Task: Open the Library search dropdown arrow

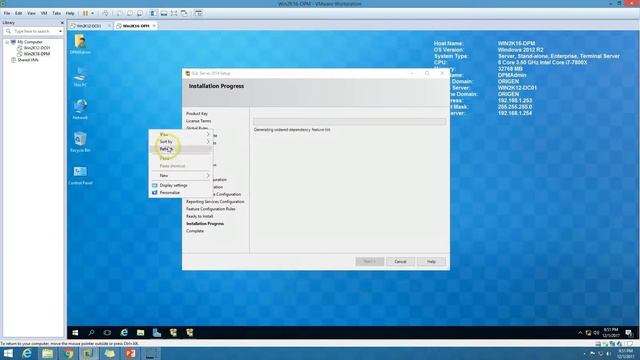Action: coord(60,31)
